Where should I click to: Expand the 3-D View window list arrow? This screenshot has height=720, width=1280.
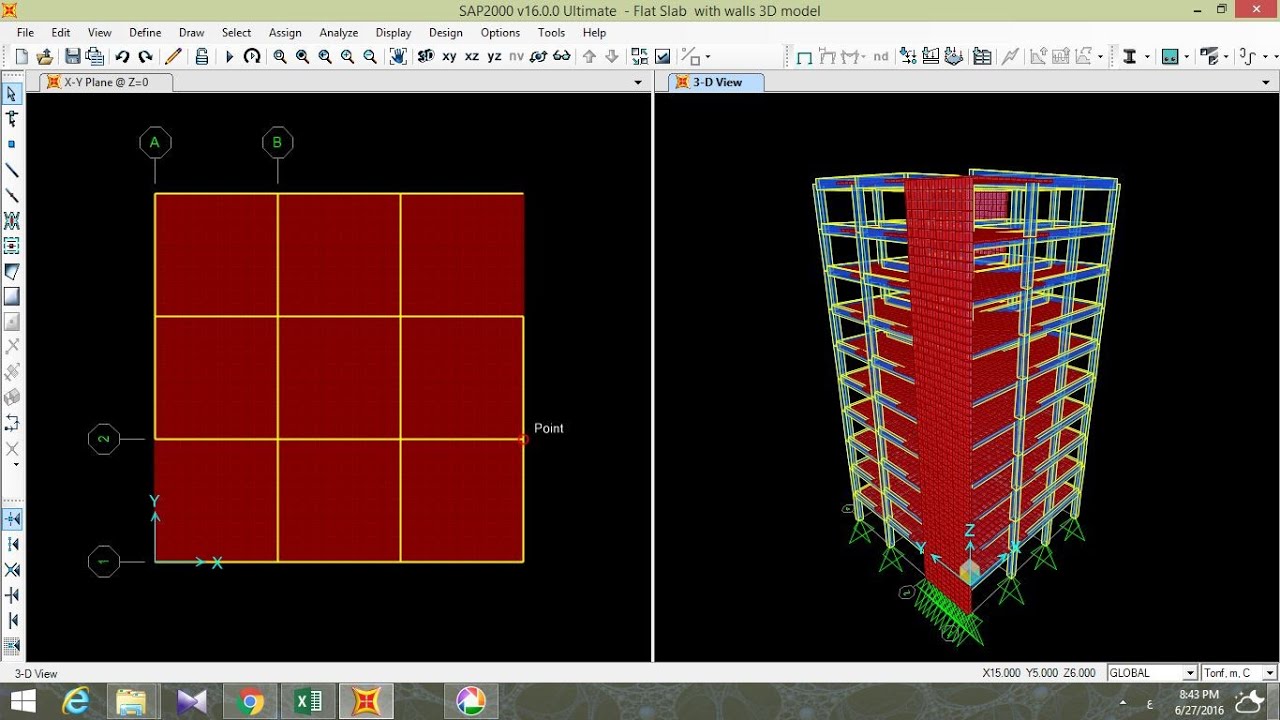1266,83
